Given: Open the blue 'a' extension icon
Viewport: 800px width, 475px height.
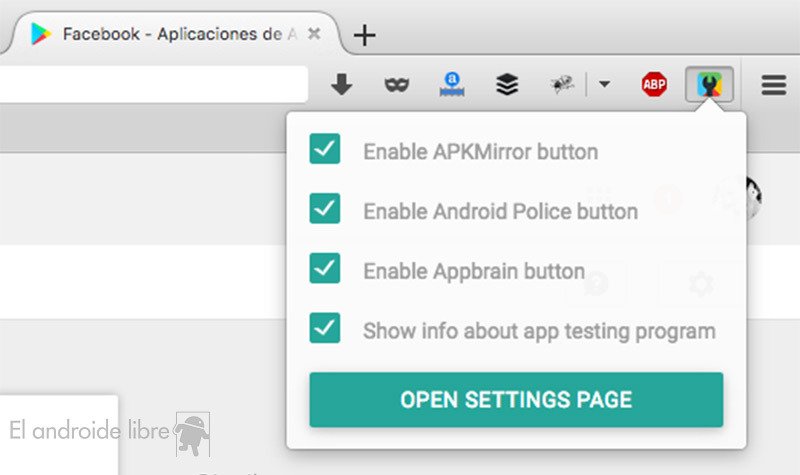Looking at the screenshot, I should tap(453, 86).
